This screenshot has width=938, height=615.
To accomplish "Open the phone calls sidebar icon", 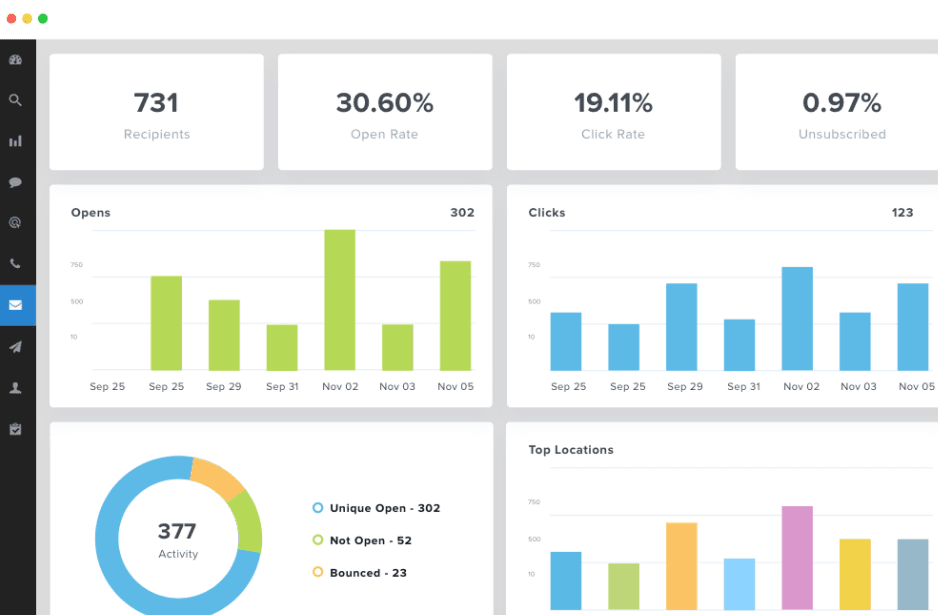I will pyautogui.click(x=16, y=263).
